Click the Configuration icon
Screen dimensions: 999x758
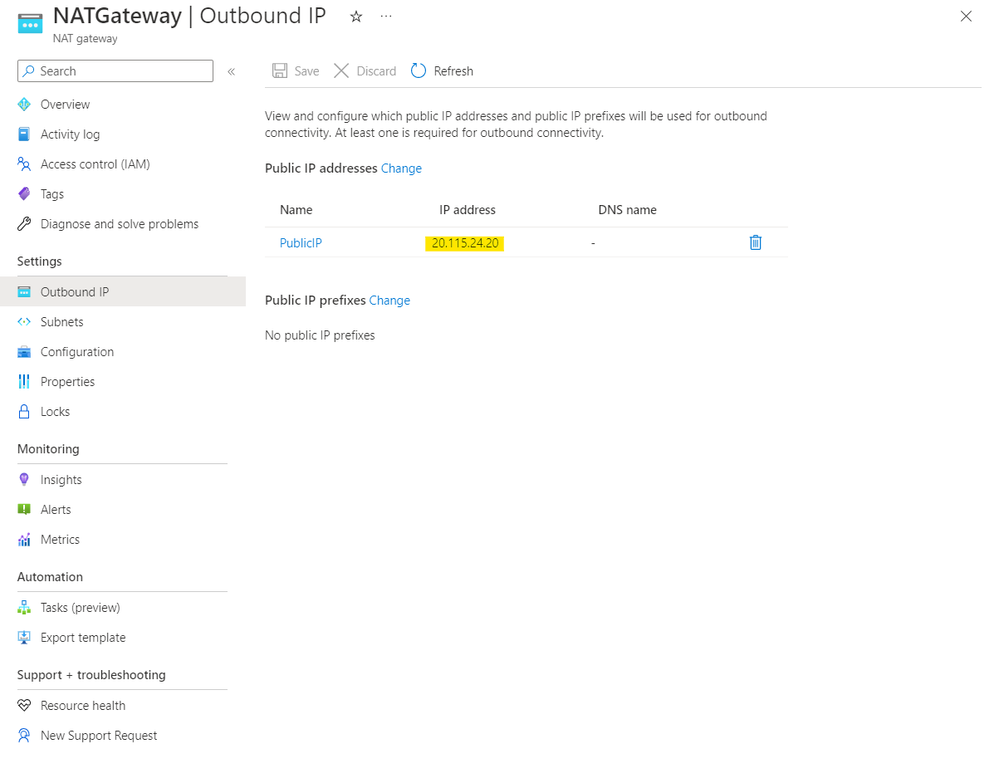pyautogui.click(x=24, y=352)
